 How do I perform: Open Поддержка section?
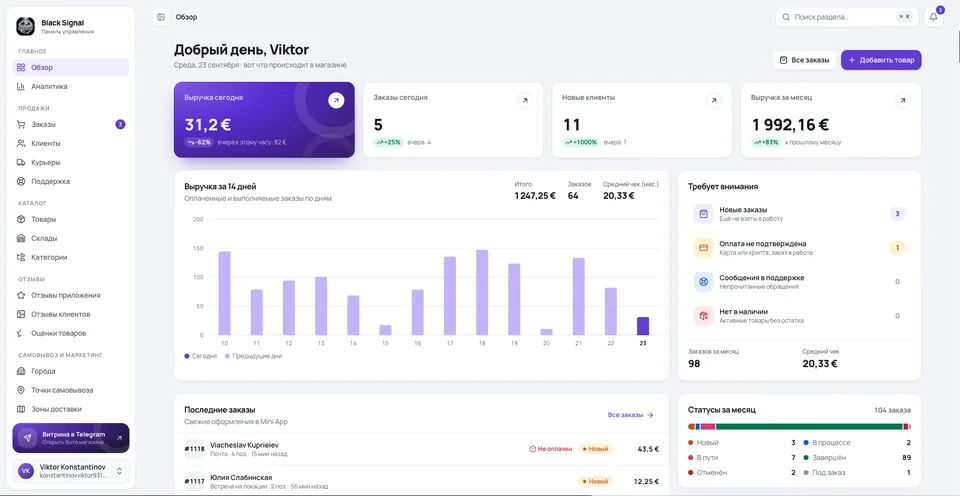pyautogui.click(x=70, y=181)
